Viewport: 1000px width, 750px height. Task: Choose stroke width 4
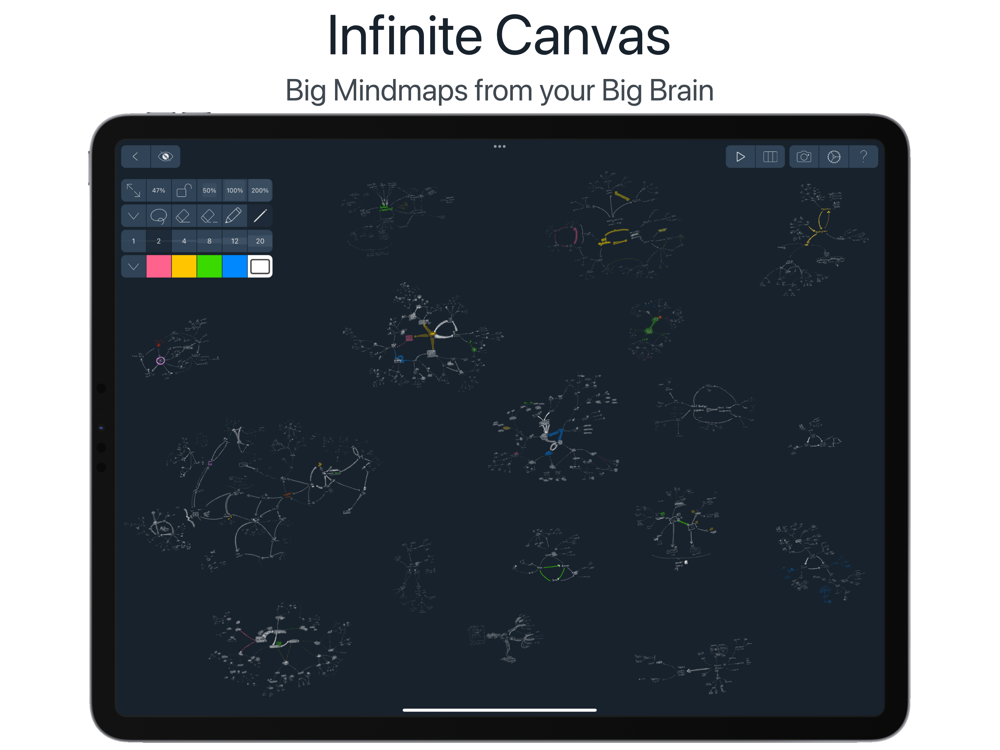(x=184, y=241)
